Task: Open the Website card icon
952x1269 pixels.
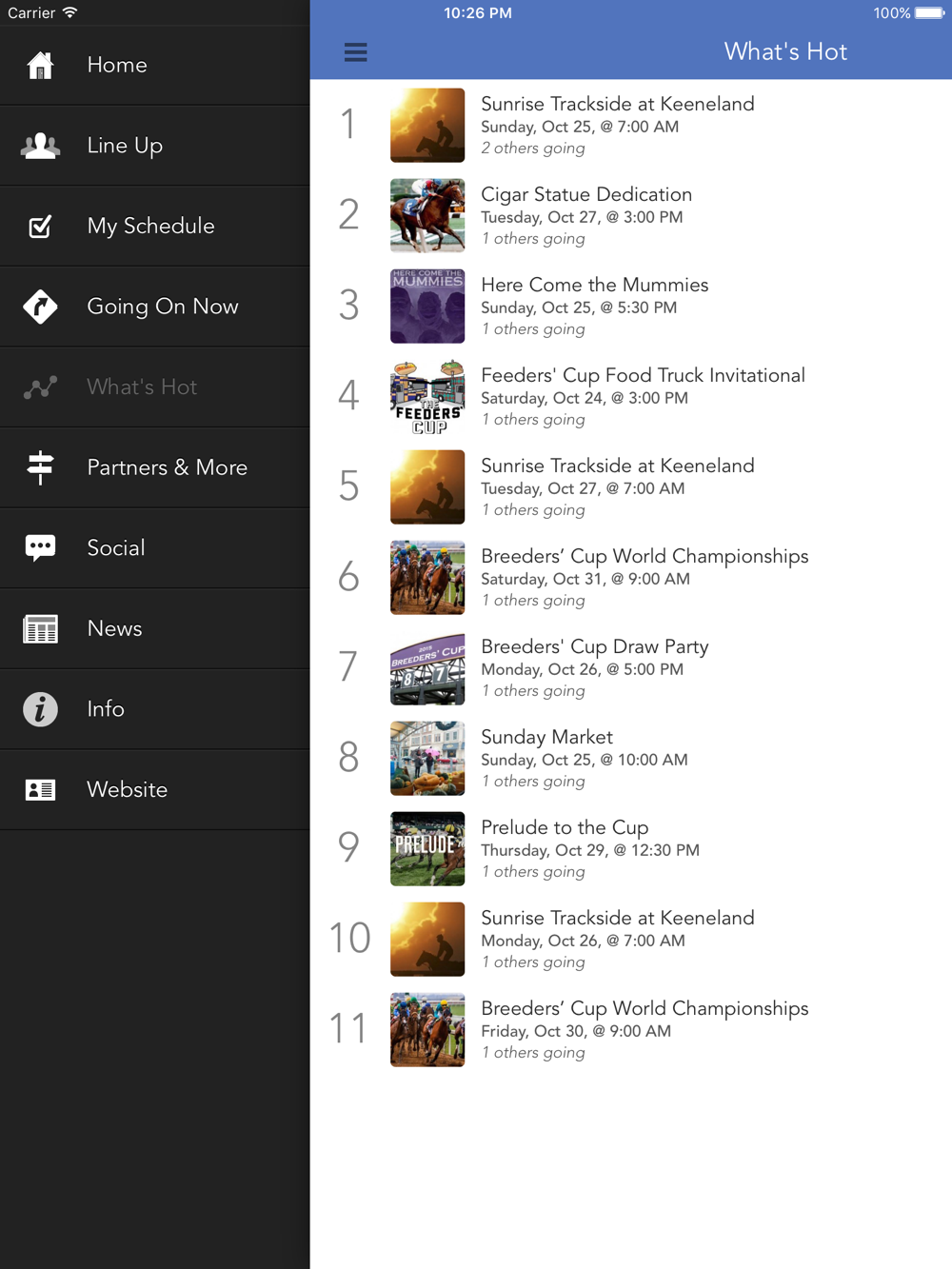Action: [40, 790]
